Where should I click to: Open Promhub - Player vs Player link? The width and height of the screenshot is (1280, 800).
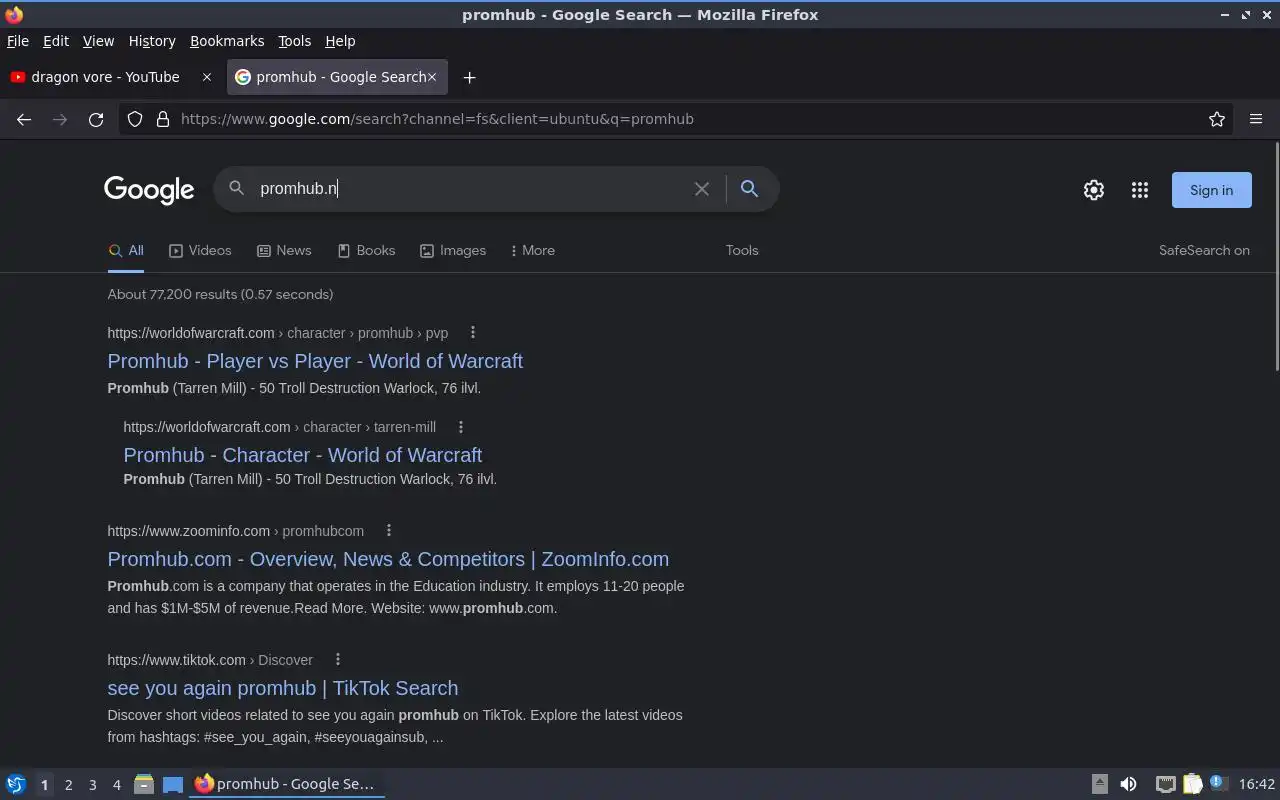point(315,361)
